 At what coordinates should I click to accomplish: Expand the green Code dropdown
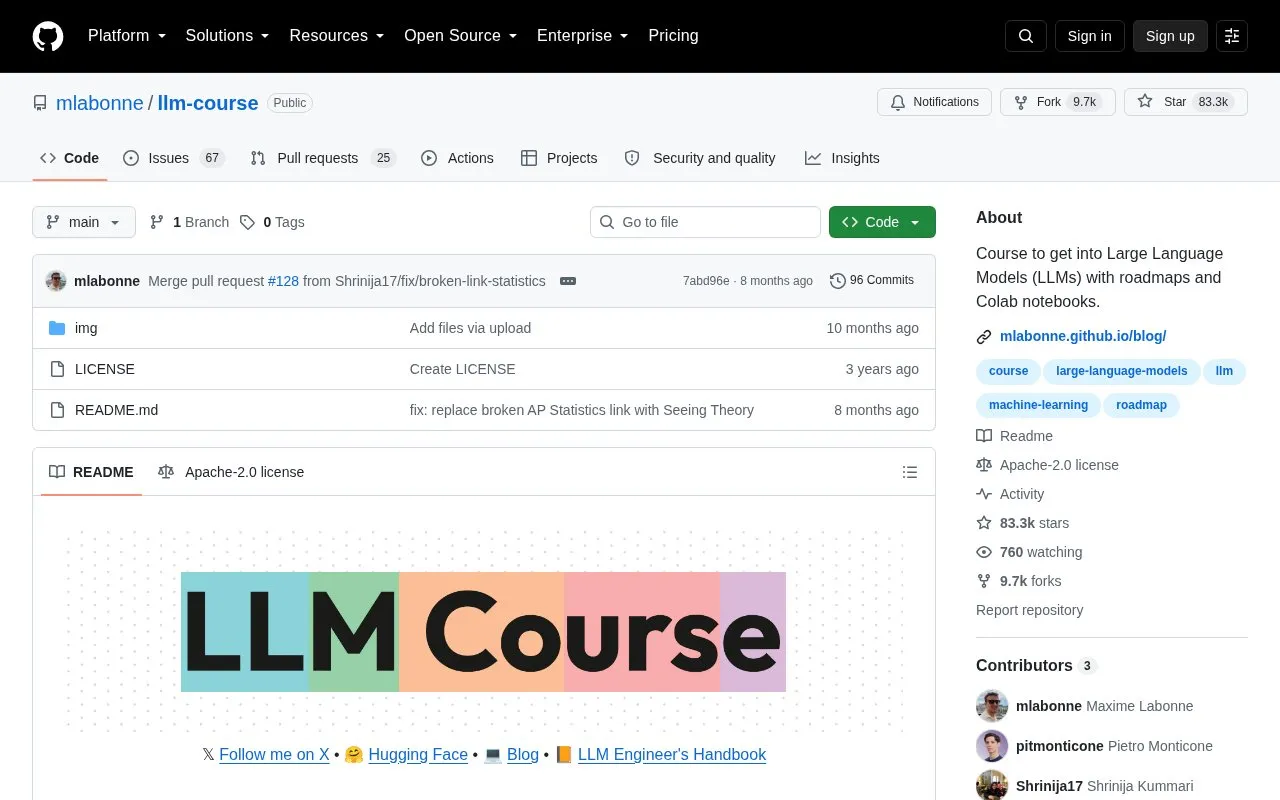tap(882, 222)
